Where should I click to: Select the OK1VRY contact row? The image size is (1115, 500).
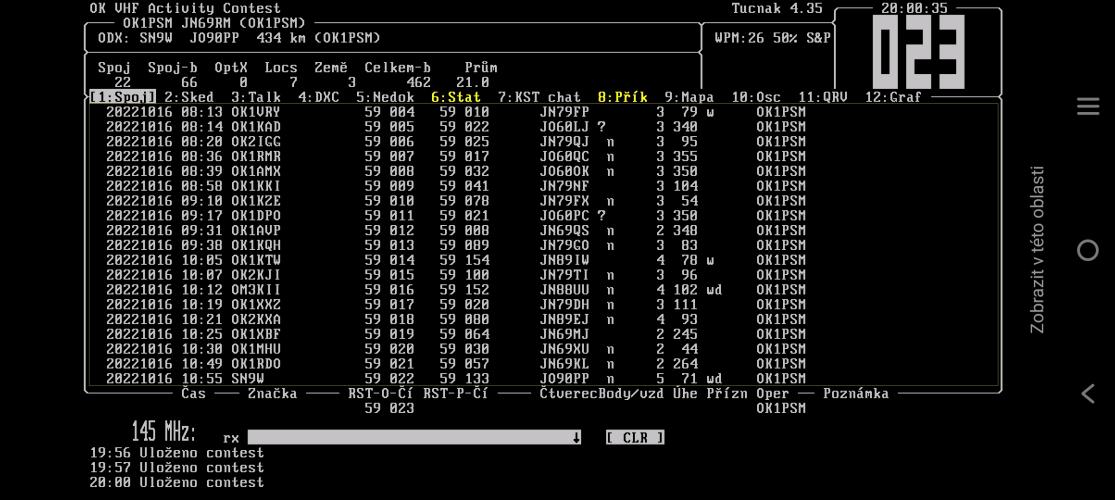point(450,112)
